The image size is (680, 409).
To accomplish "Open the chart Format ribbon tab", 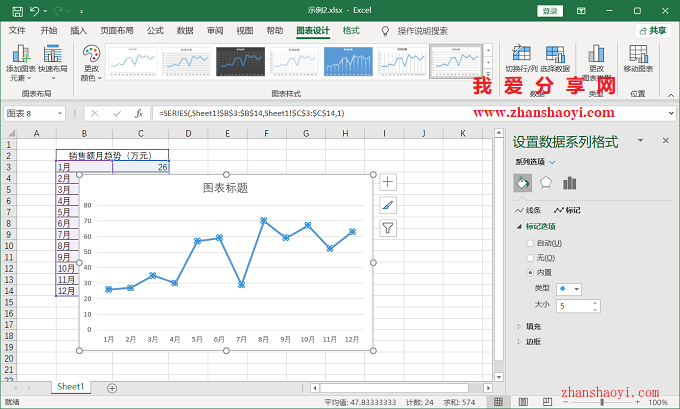I will click(351, 31).
